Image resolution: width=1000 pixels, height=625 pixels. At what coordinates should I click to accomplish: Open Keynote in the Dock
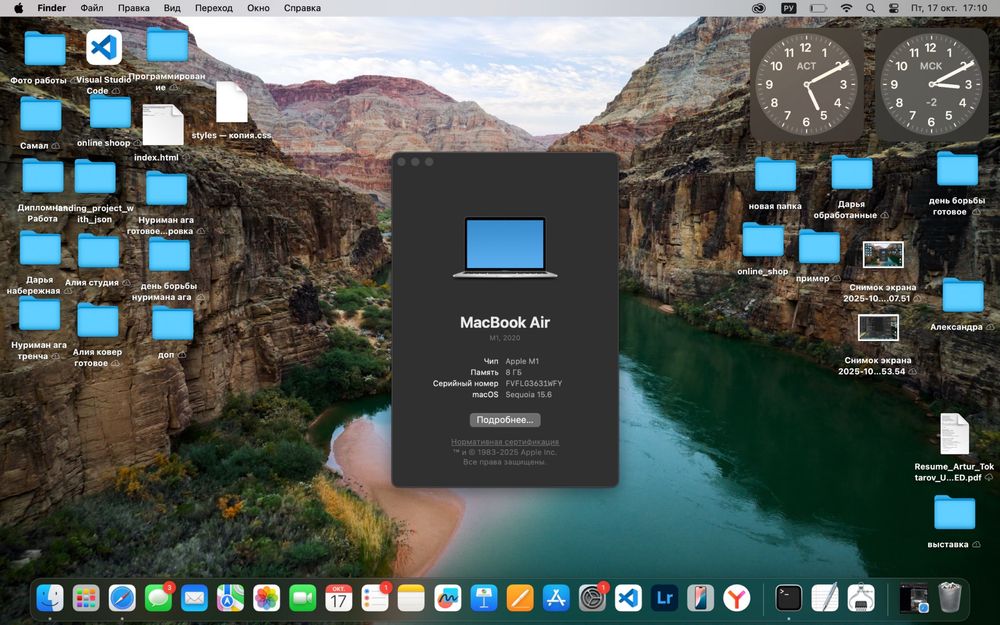pyautogui.click(x=483, y=598)
